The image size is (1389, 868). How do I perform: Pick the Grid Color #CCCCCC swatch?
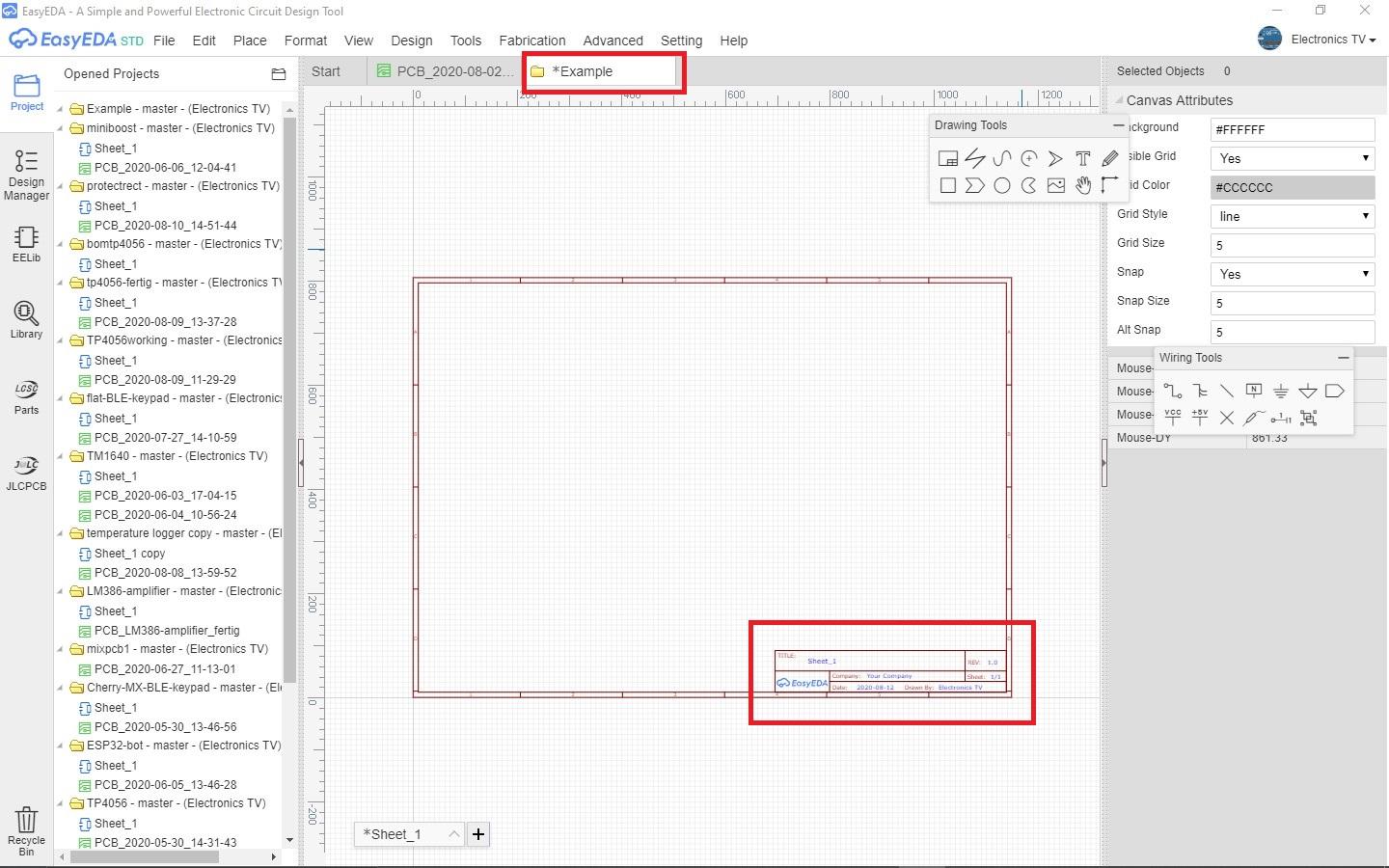tap(1293, 187)
